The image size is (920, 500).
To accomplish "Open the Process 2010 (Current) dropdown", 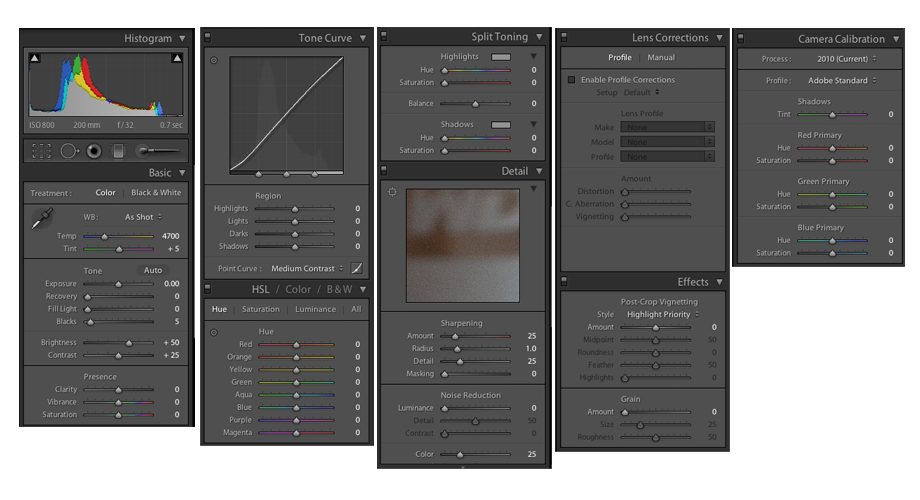I will [x=847, y=59].
